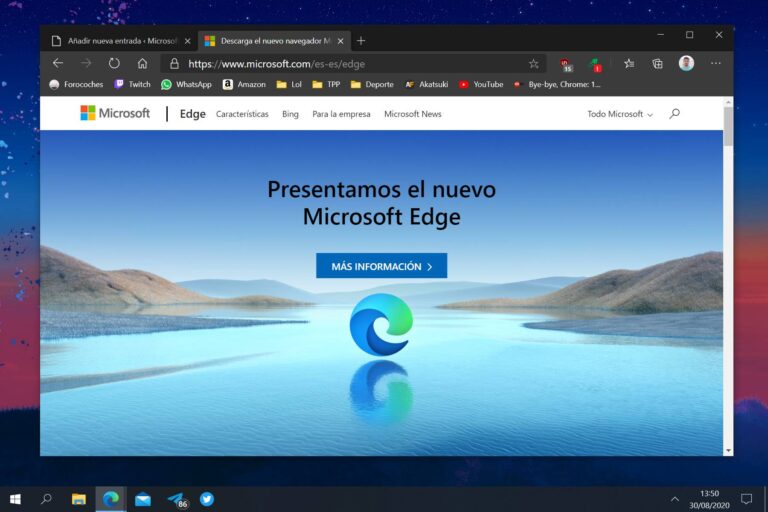
Task: Open the red extension icon with badge 15
Action: click(x=566, y=65)
